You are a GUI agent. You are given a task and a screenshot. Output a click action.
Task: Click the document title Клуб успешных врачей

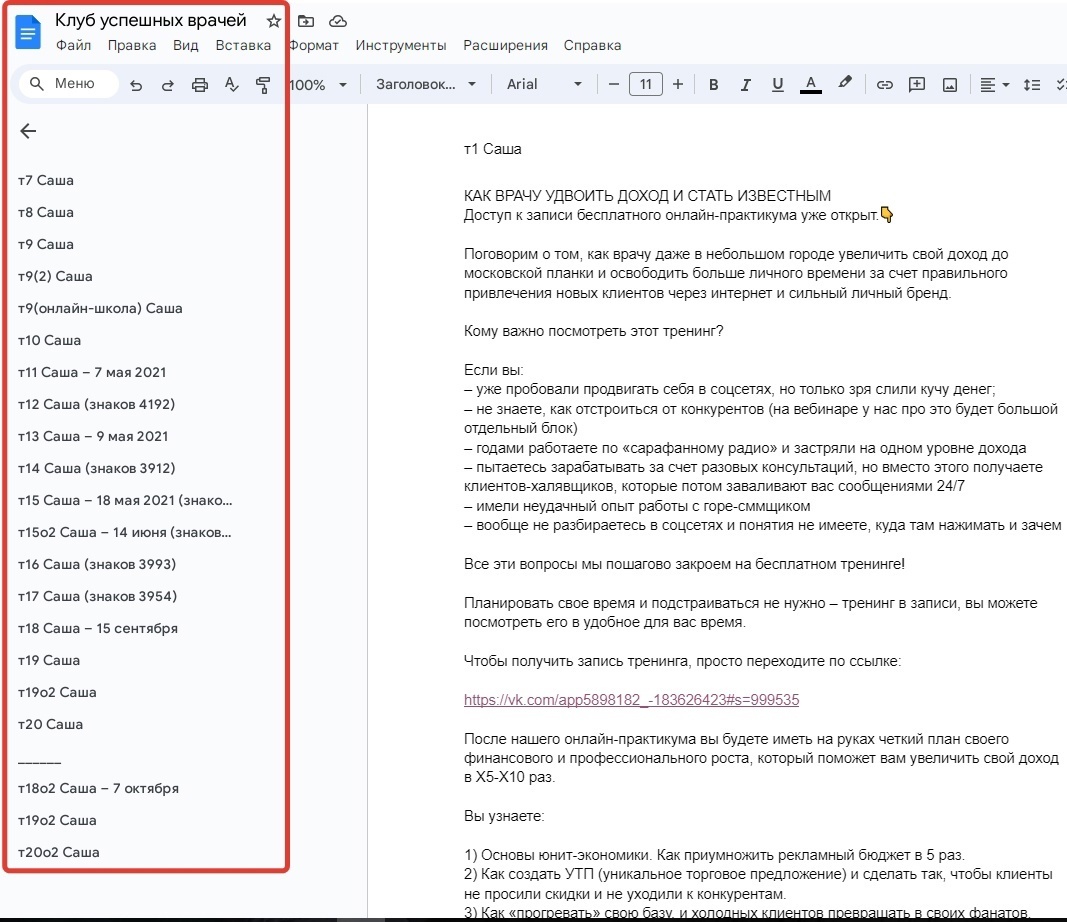pos(150,20)
